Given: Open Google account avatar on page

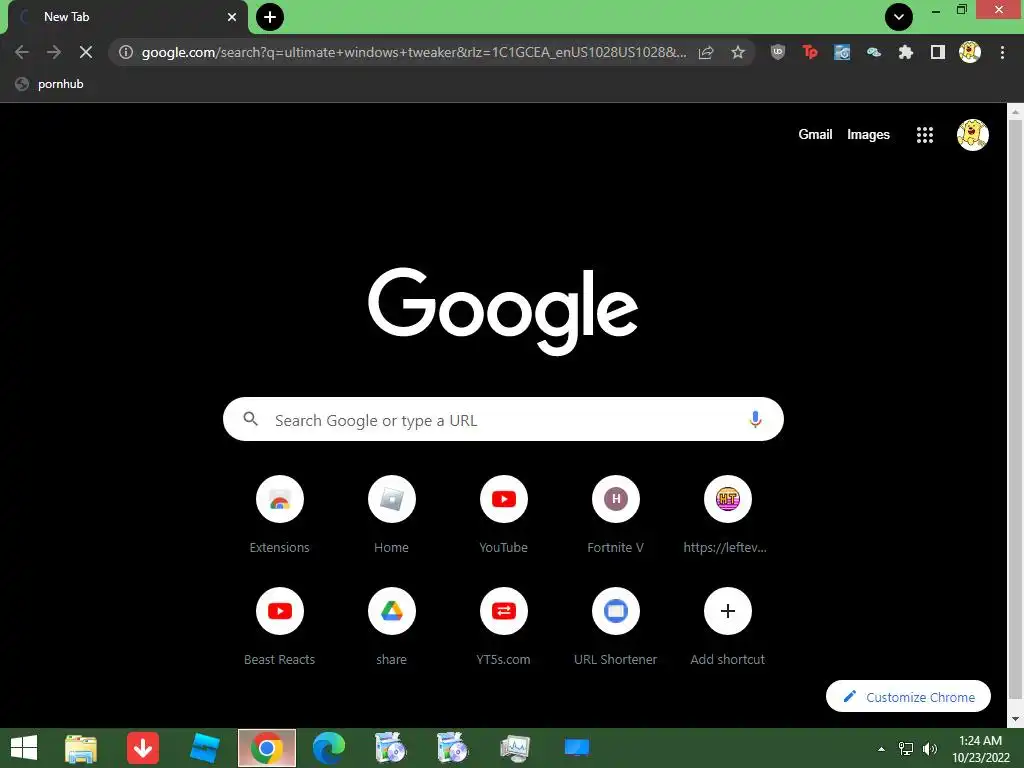Looking at the screenshot, I should click(x=973, y=135).
